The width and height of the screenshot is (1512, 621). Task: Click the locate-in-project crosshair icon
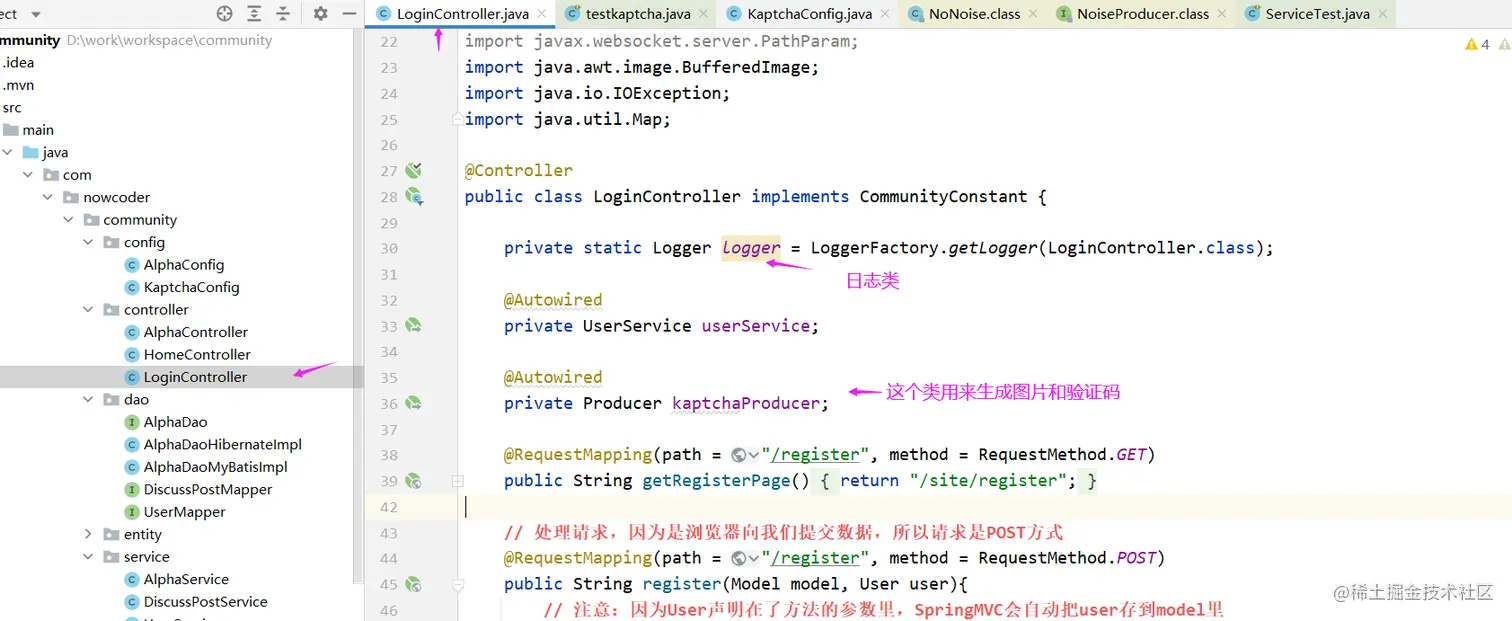click(x=225, y=14)
